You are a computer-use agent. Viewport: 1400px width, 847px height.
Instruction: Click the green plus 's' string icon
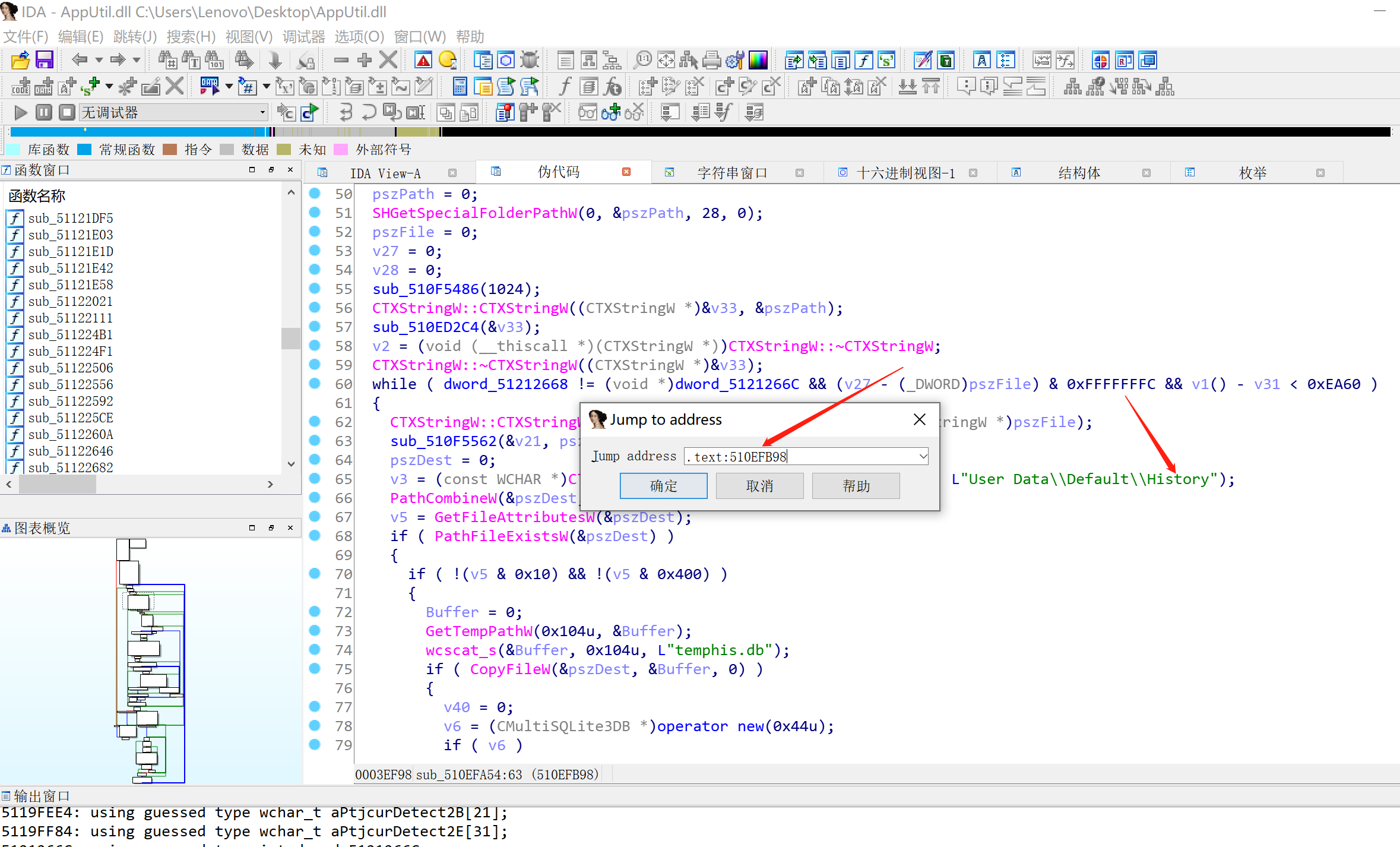[x=90, y=87]
